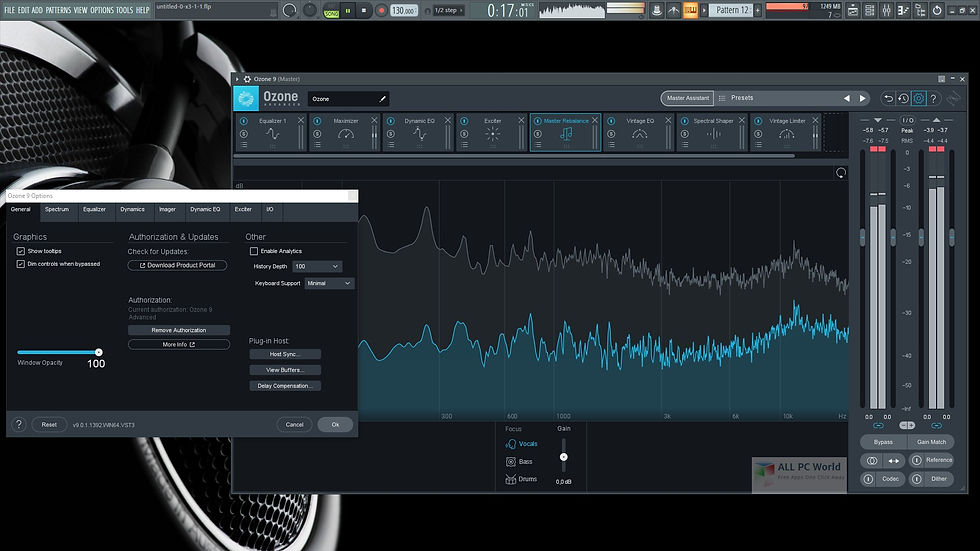Load the next preset arrow
The width and height of the screenshot is (980, 551).
tap(862, 98)
